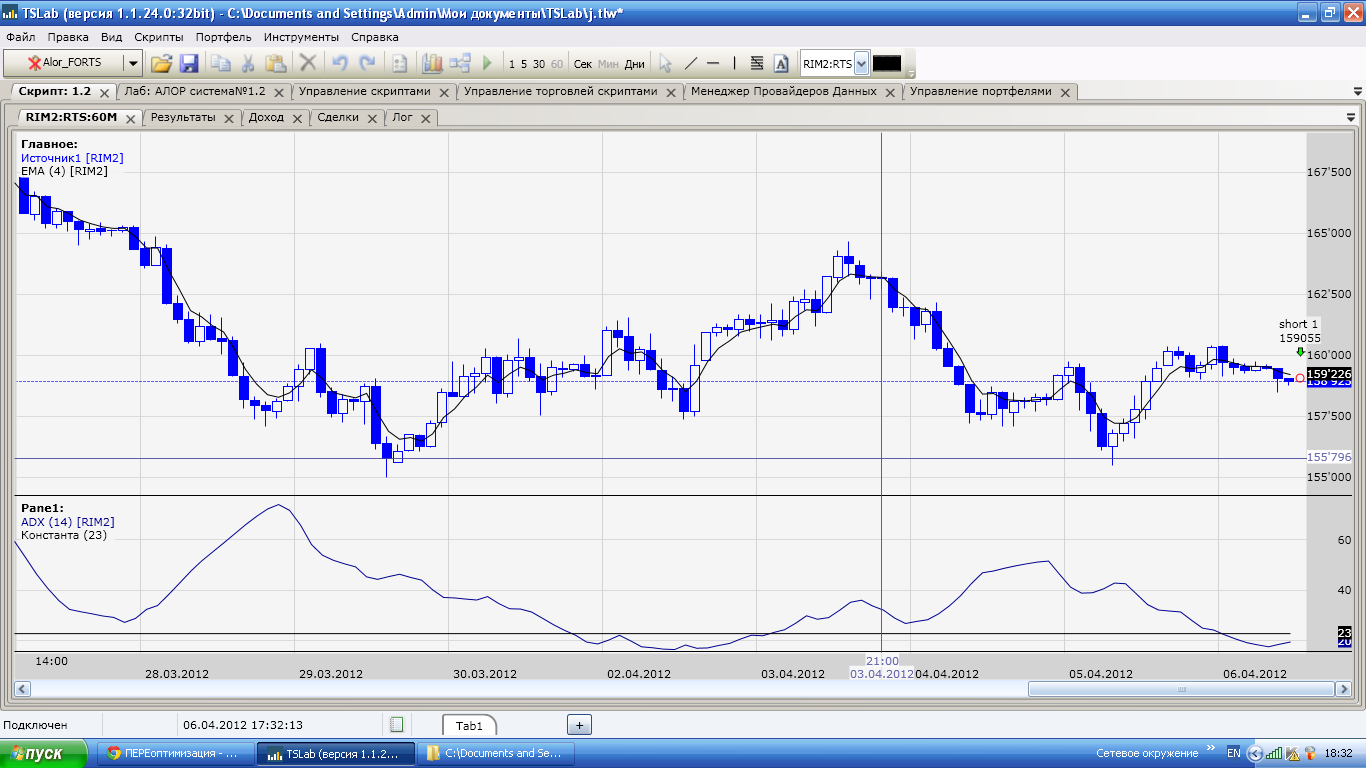
Task: Click the plus button next to Tab1
Action: click(580, 725)
